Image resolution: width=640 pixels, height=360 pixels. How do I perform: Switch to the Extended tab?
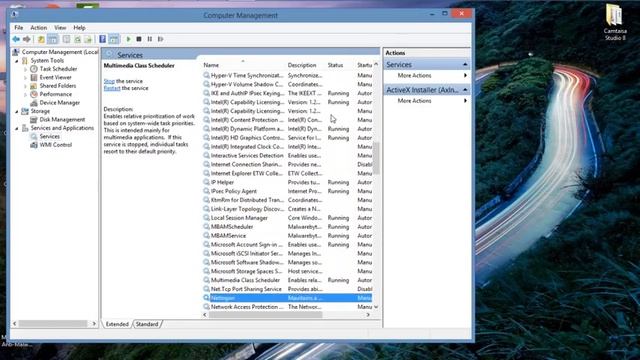tap(117, 324)
